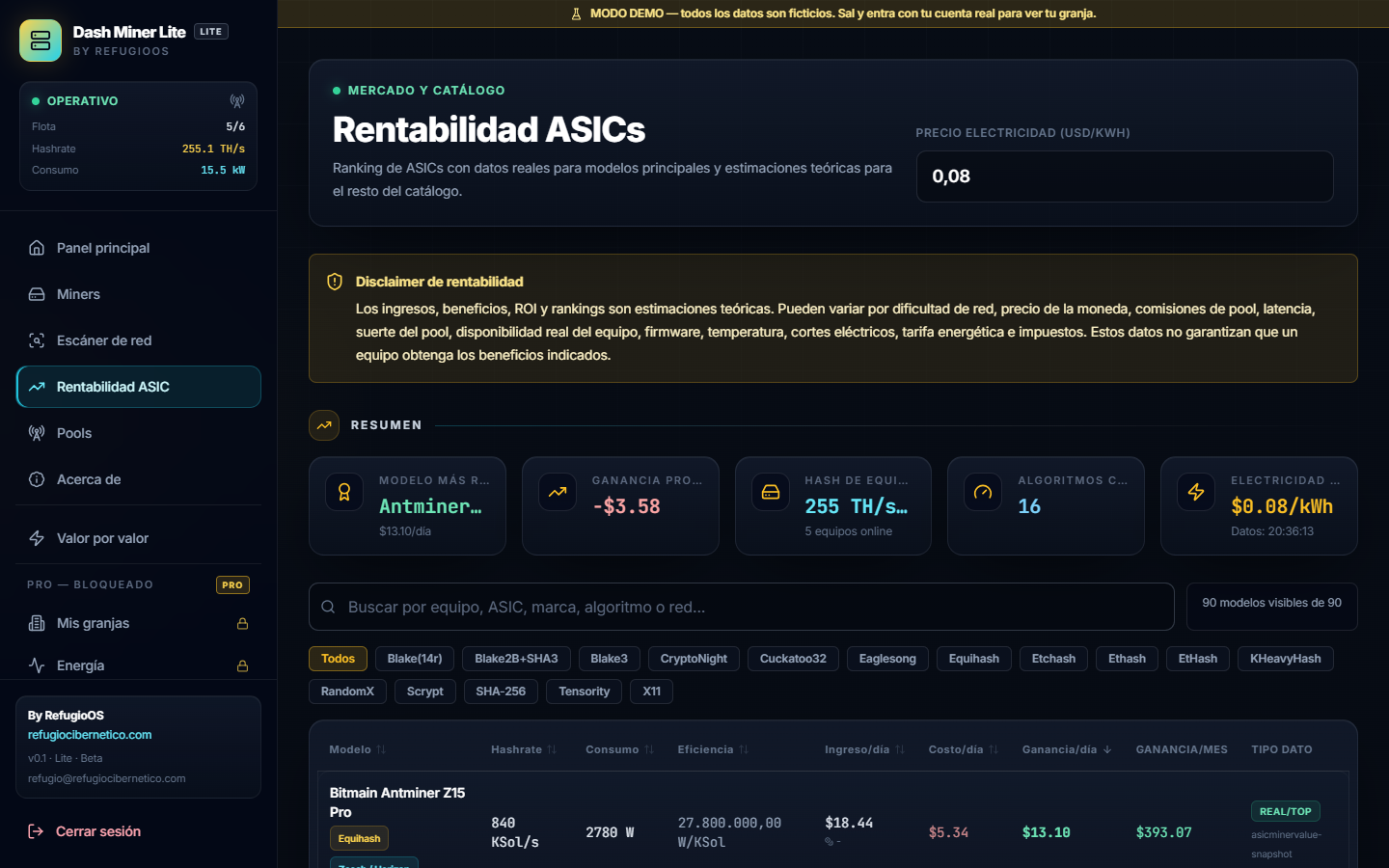Viewport: 1389px width, 868px height.
Task: Click the lock icon on Mis granjas
Action: (243, 624)
